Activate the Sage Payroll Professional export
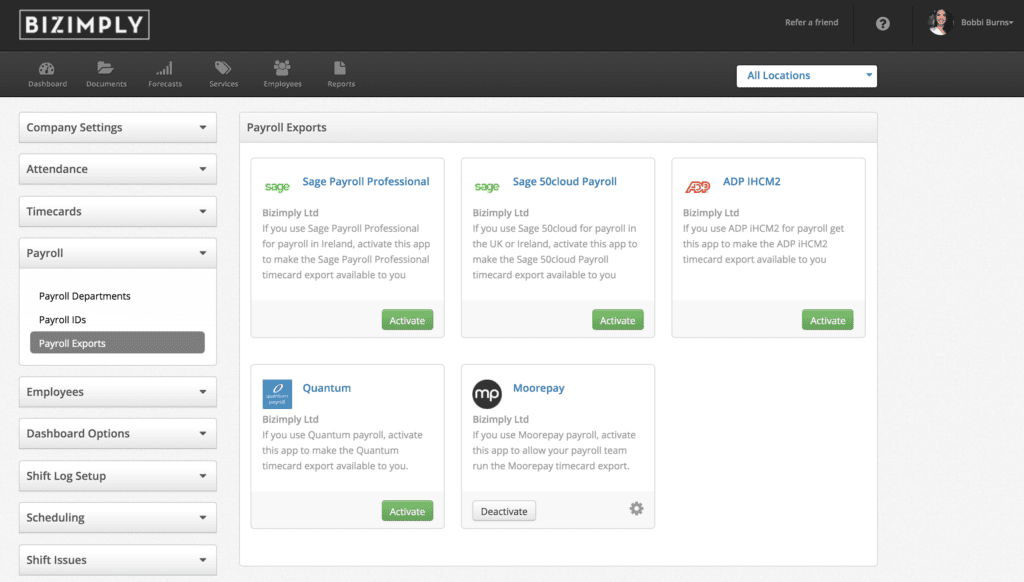The height and width of the screenshot is (582, 1024). [x=407, y=319]
